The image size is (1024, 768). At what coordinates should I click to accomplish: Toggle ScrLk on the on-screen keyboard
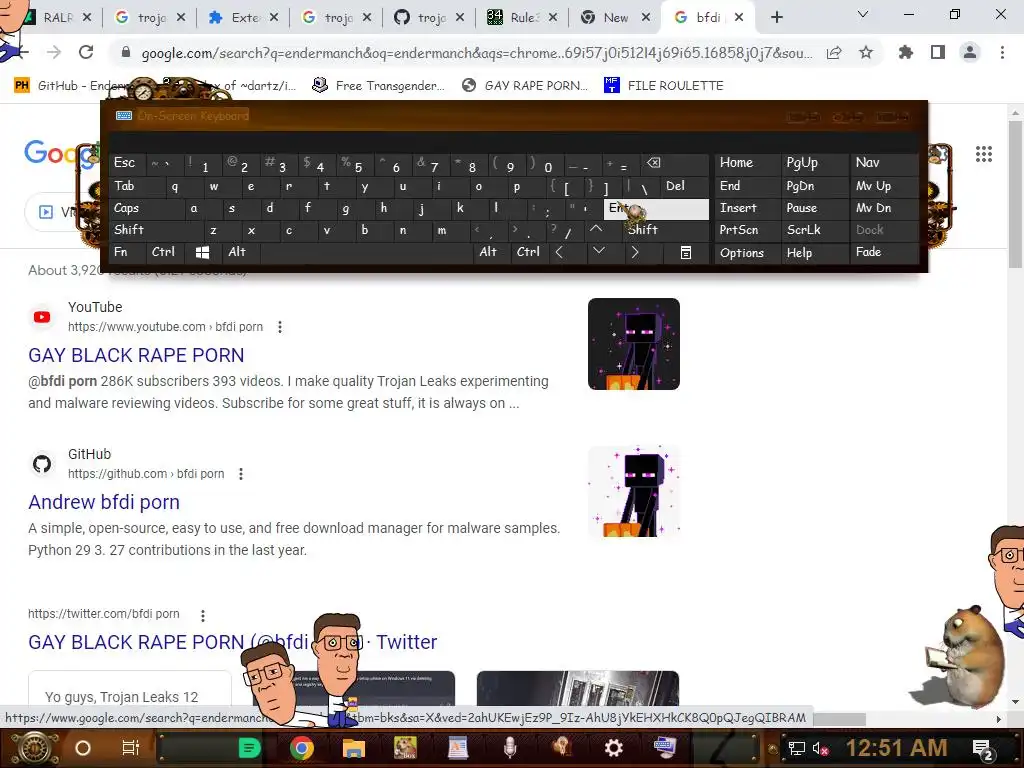pyautogui.click(x=814, y=230)
